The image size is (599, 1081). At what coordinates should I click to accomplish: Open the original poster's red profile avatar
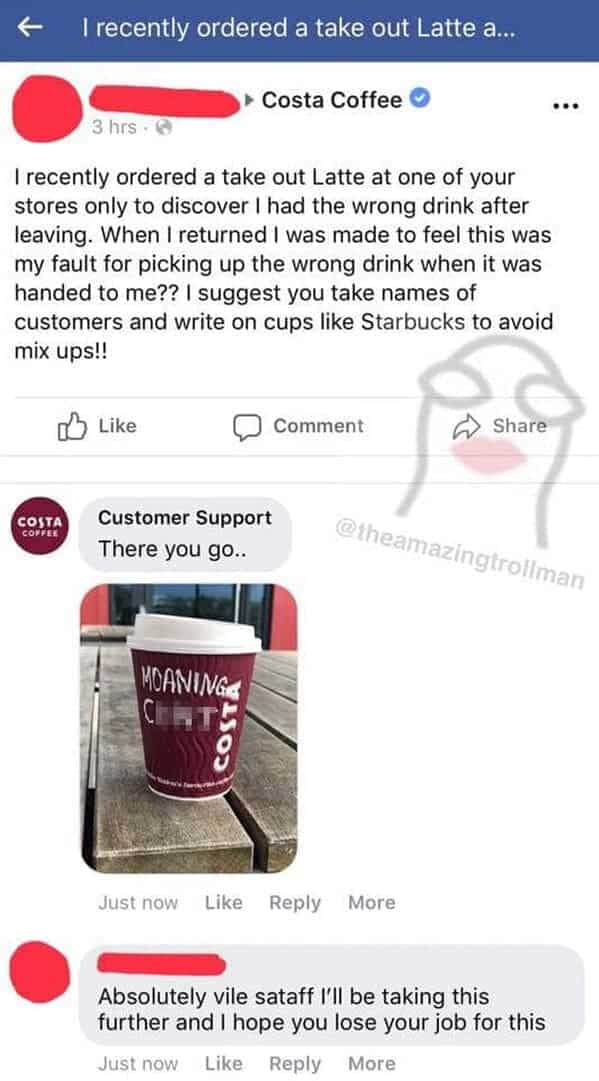(x=47, y=110)
